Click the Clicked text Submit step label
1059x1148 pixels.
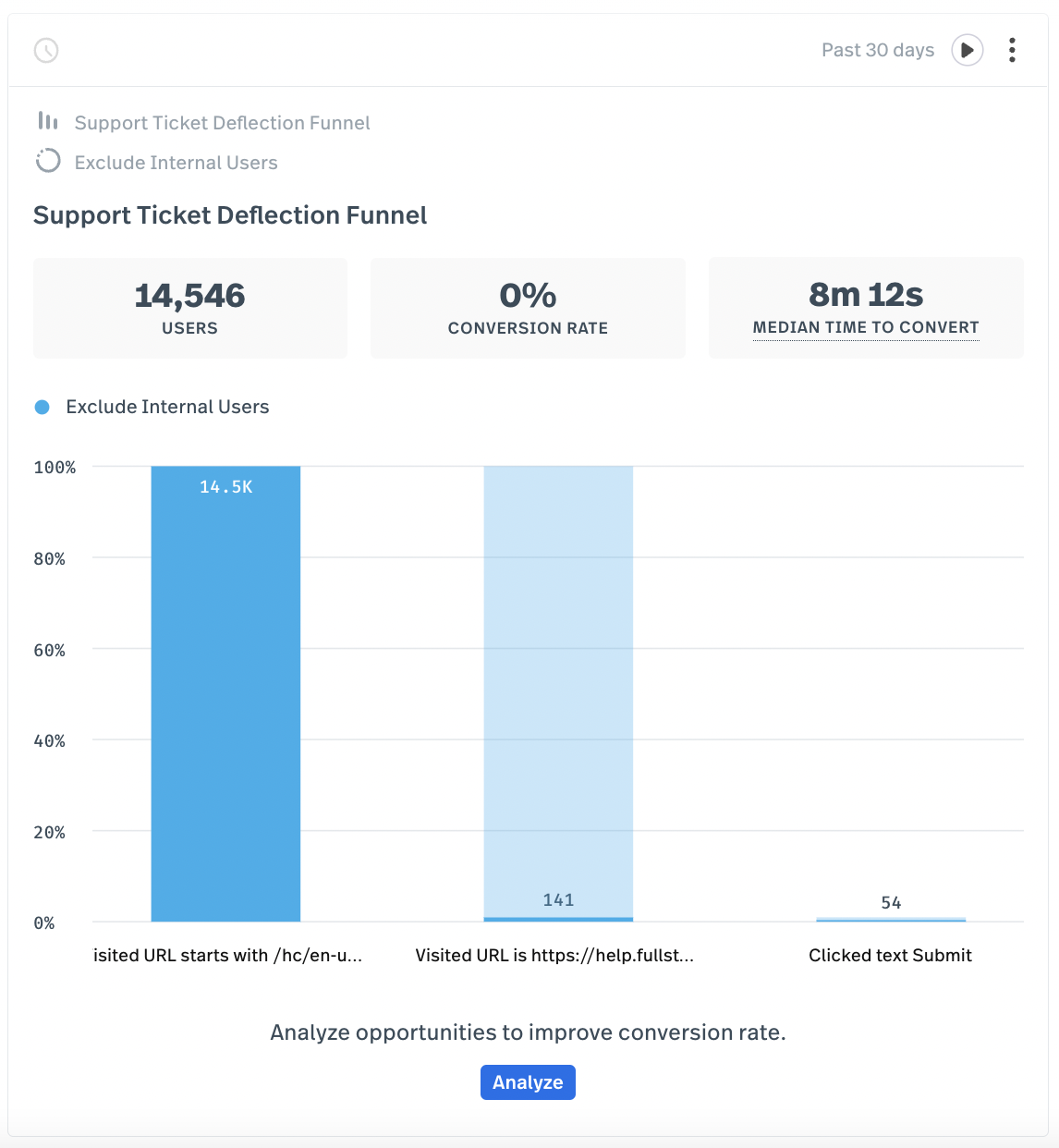890,956
